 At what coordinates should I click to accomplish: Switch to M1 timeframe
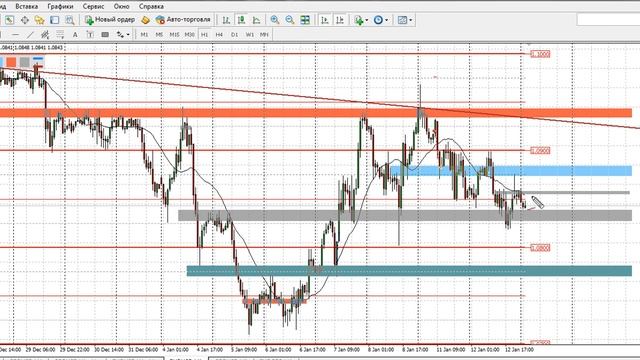144,35
